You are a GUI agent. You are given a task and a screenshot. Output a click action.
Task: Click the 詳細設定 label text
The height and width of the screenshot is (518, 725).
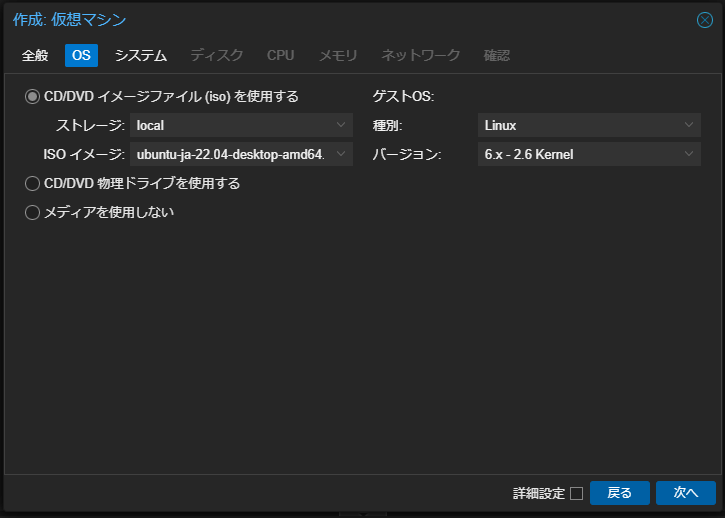539,493
